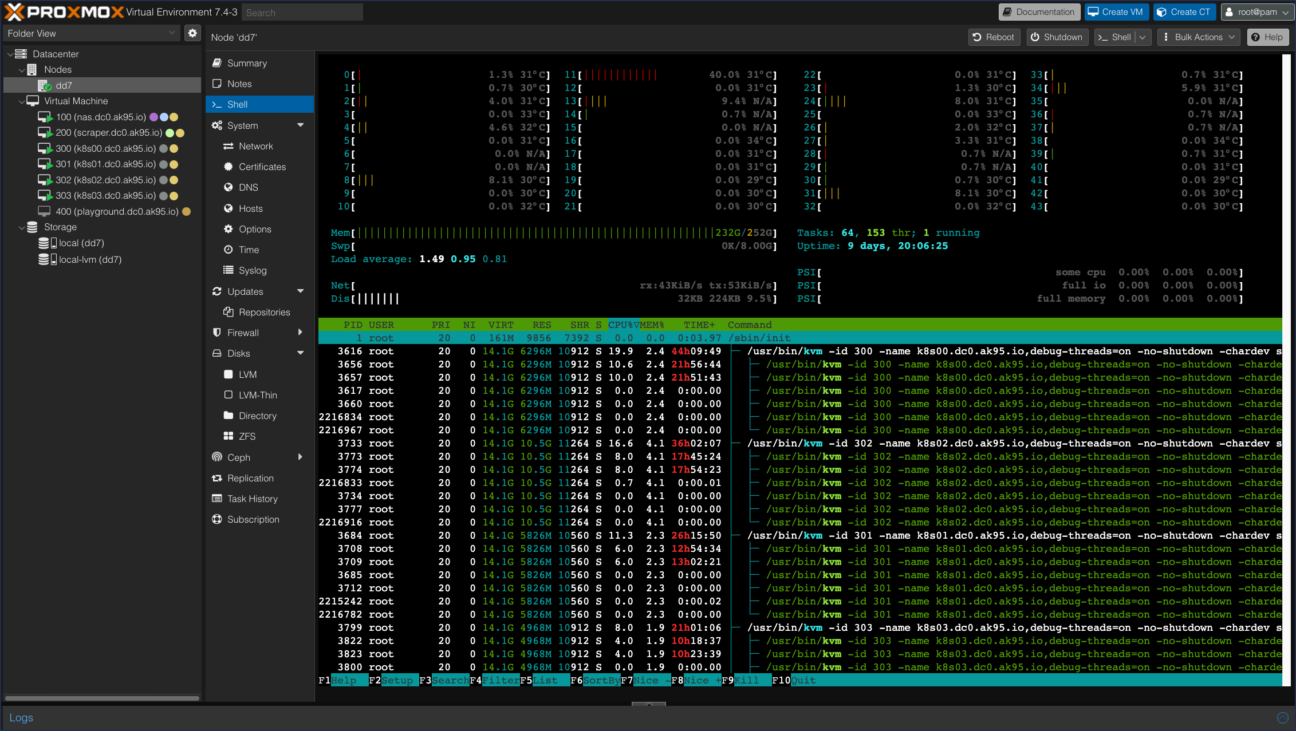Click the Task History list icon
Screen dimensions: 1296x731
click(x=217, y=499)
